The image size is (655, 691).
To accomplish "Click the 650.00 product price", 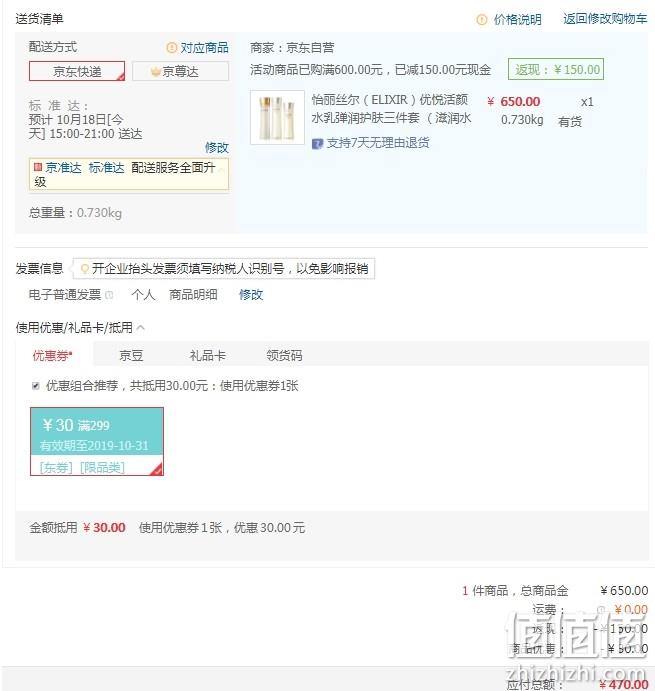I will pos(514,102).
